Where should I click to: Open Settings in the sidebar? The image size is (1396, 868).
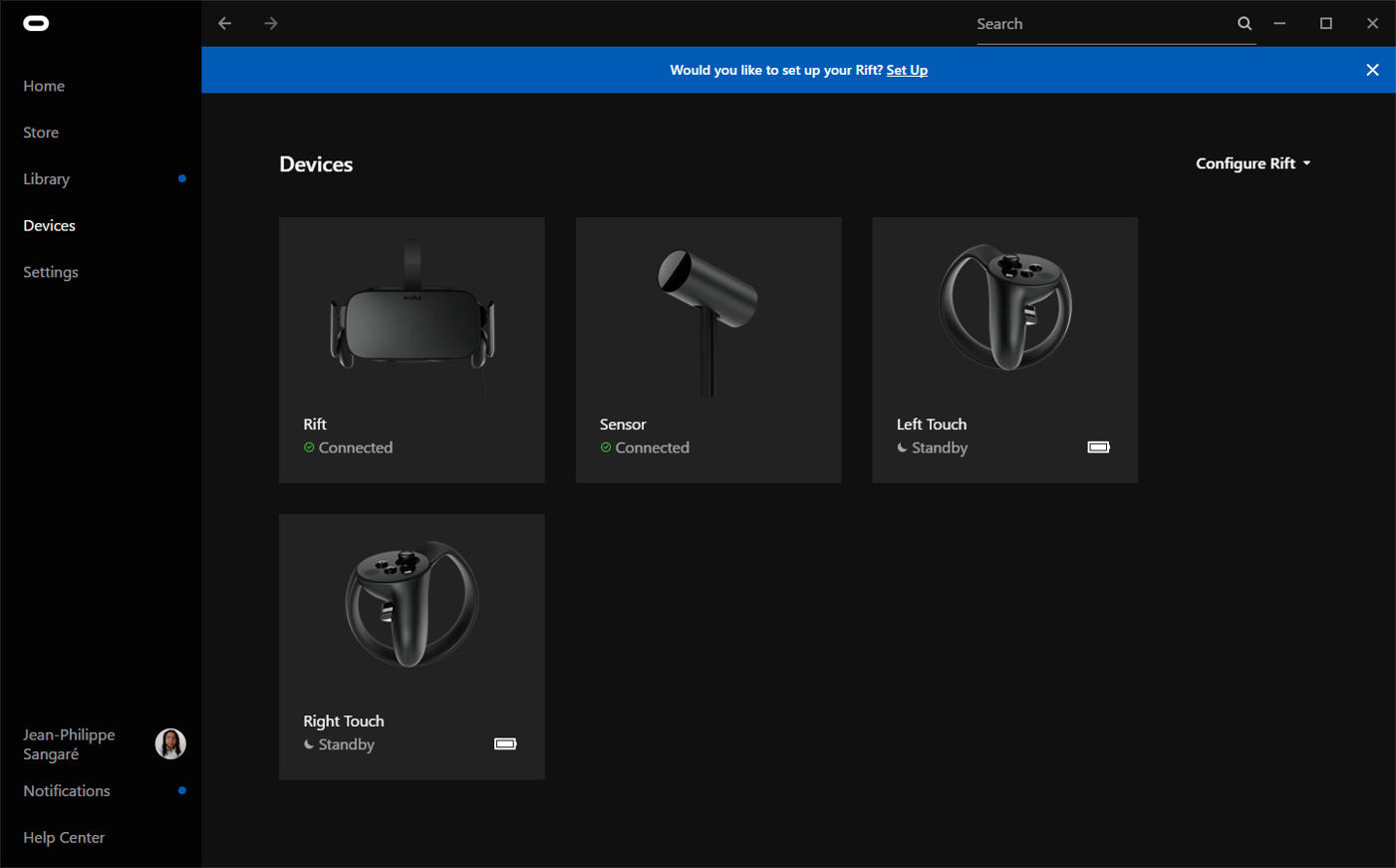click(51, 272)
